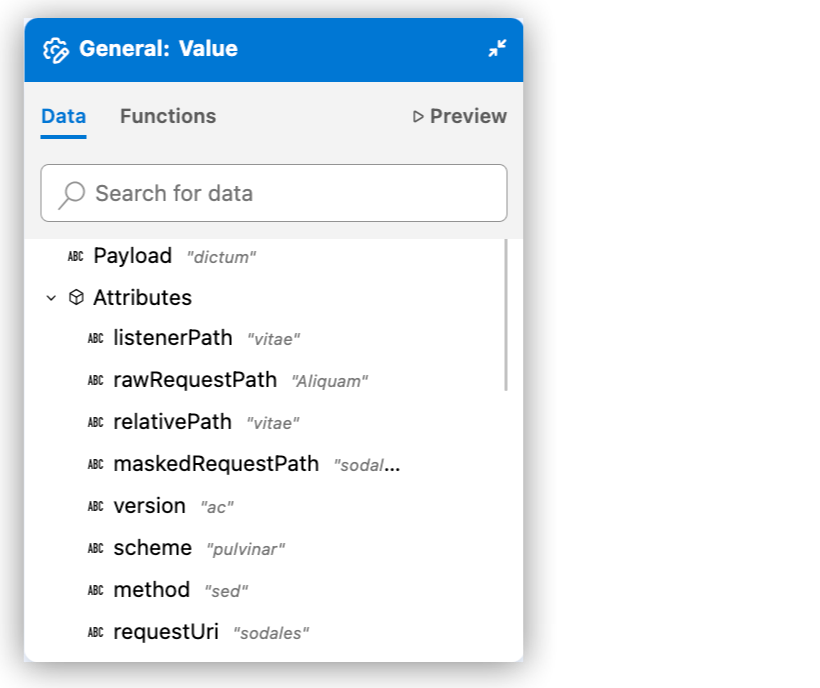Select the scheme attribute
This screenshot has width=820, height=688.
[152, 548]
